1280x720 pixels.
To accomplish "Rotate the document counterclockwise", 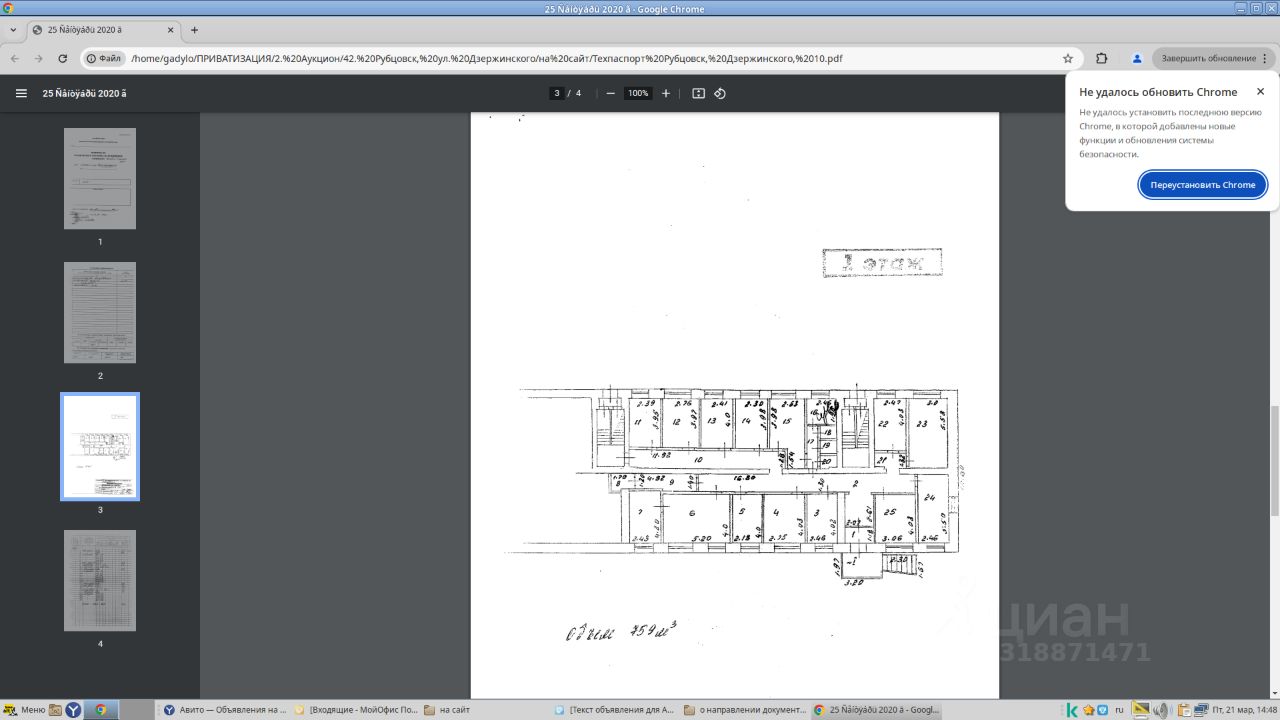I will pyautogui.click(x=720, y=93).
